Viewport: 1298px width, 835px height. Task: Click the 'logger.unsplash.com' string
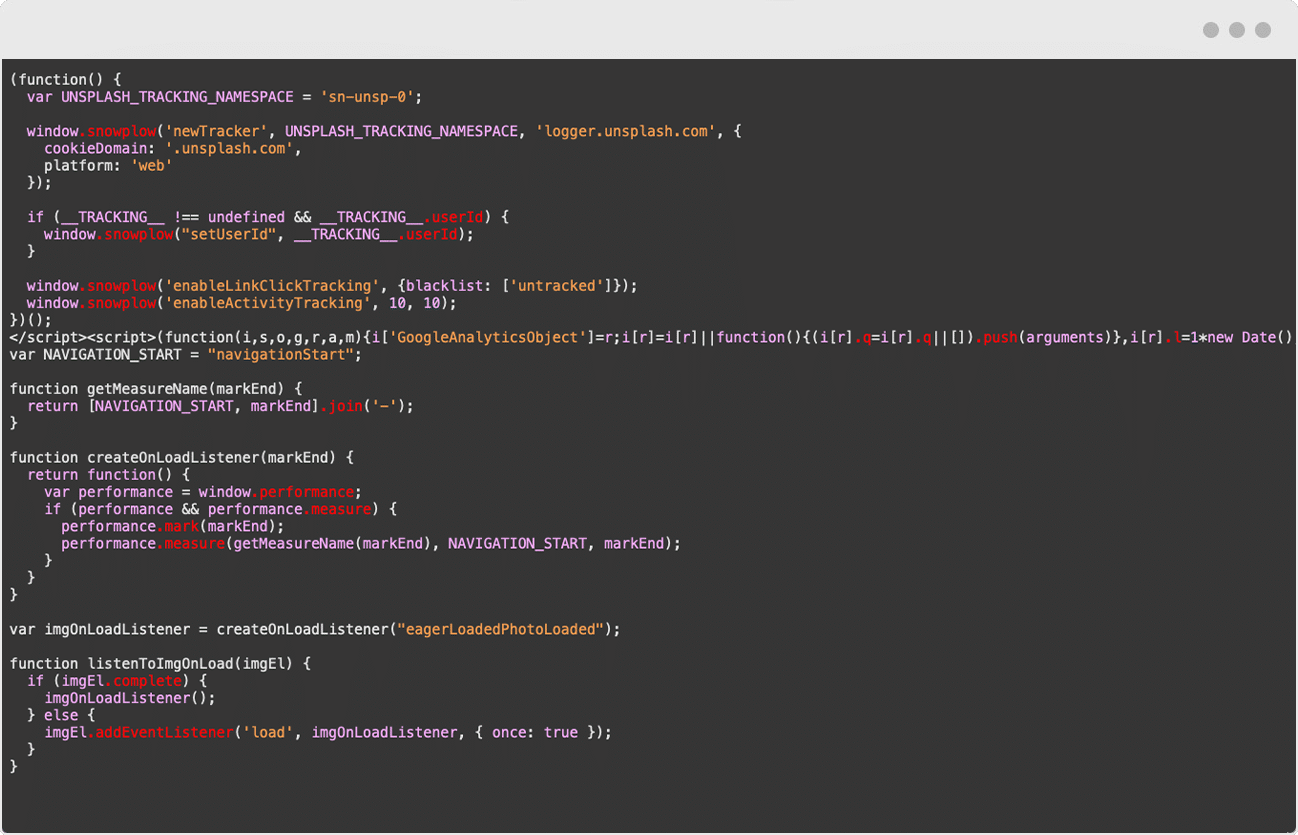tap(625, 131)
